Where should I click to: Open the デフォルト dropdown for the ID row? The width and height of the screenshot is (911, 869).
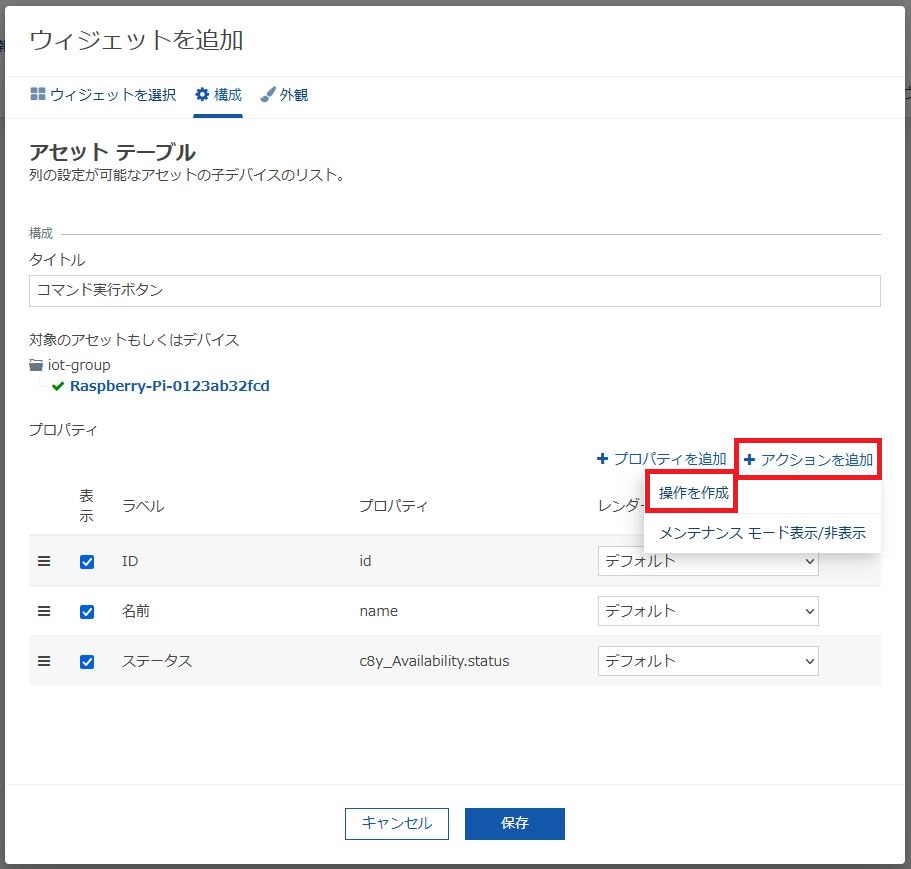click(x=708, y=561)
